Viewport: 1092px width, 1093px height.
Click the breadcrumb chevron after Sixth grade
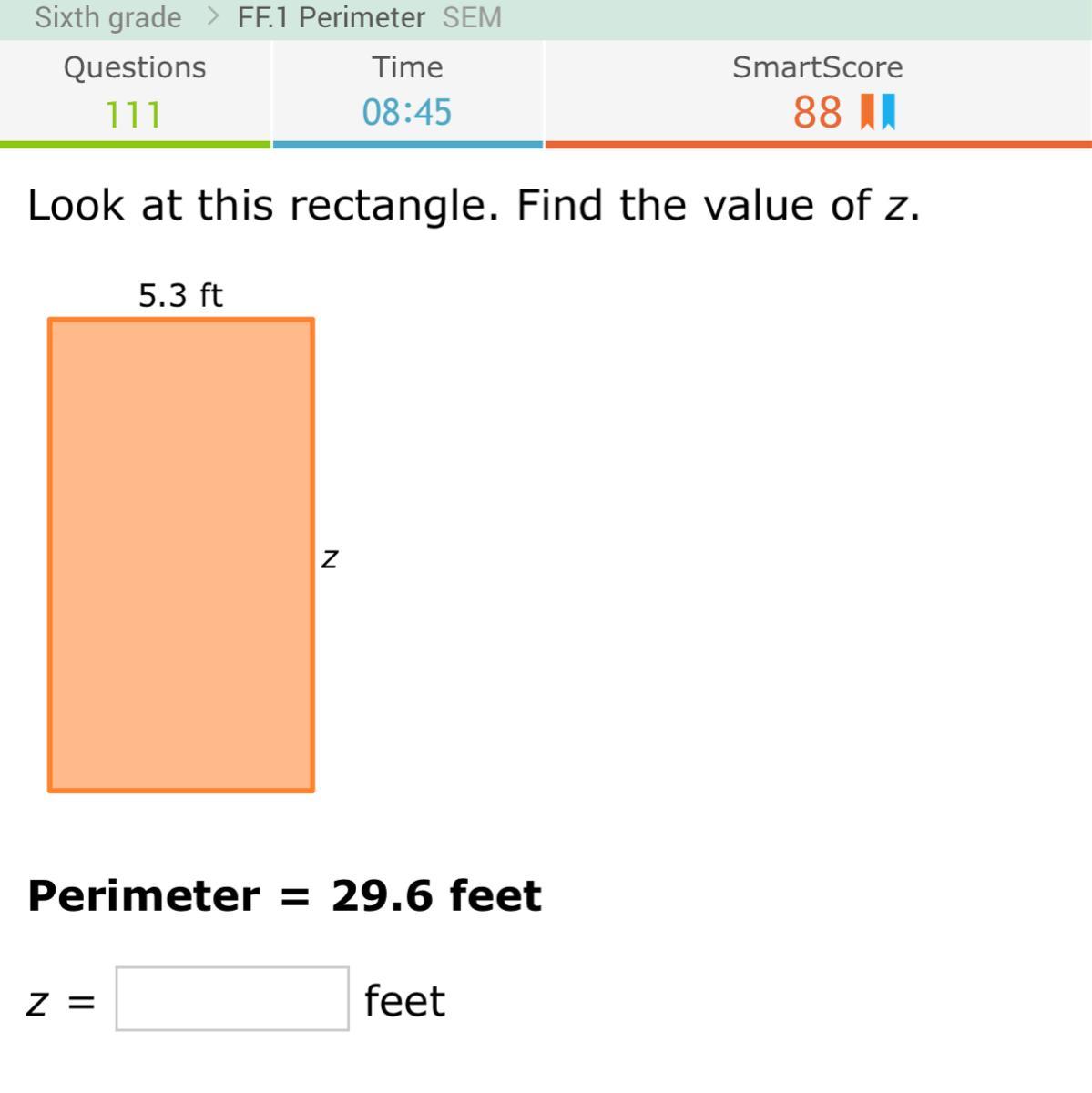click(x=212, y=16)
